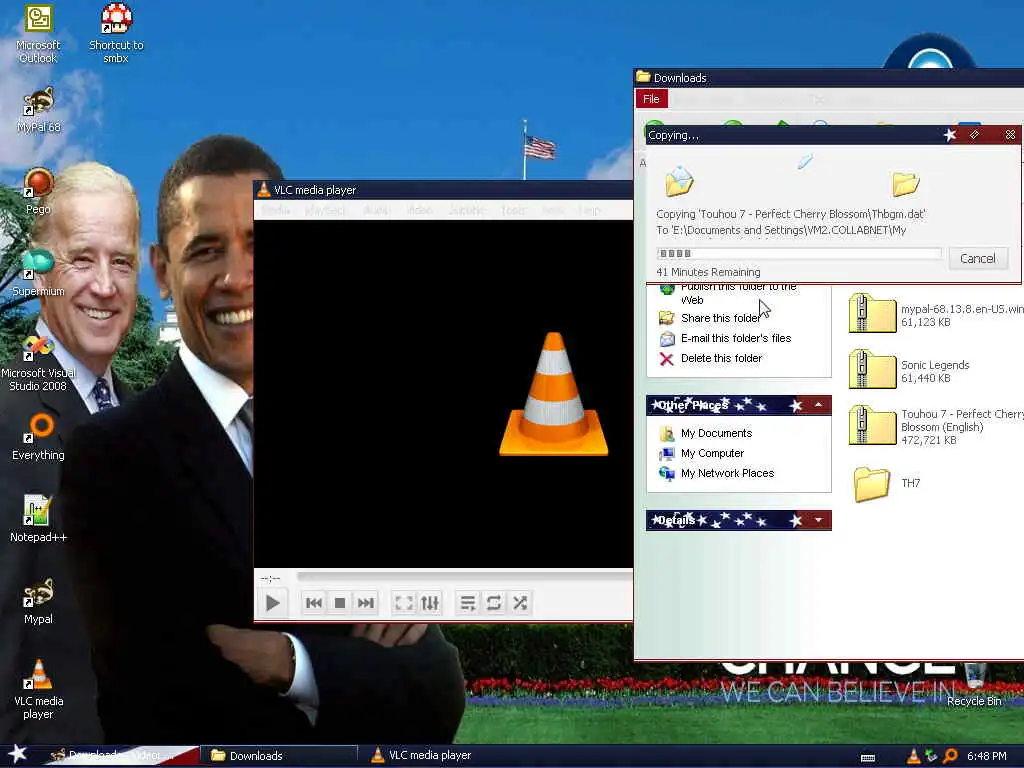The width and height of the screenshot is (1024, 768).
Task: Select the Supermium browser shortcut
Action: point(38,273)
